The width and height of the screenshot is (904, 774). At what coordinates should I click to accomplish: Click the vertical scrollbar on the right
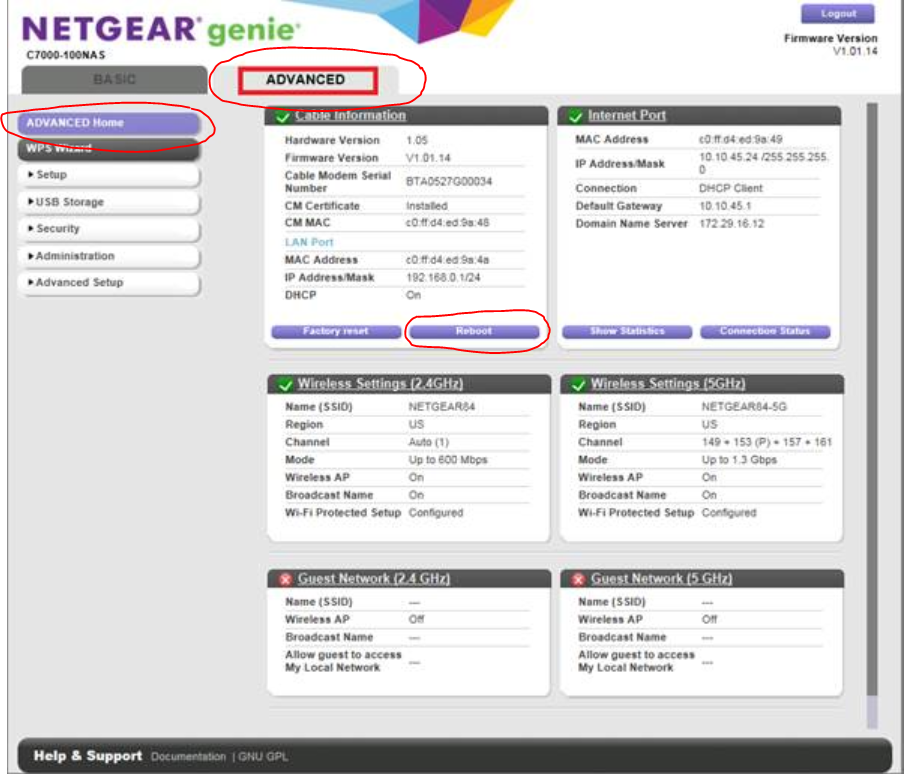pos(871,400)
